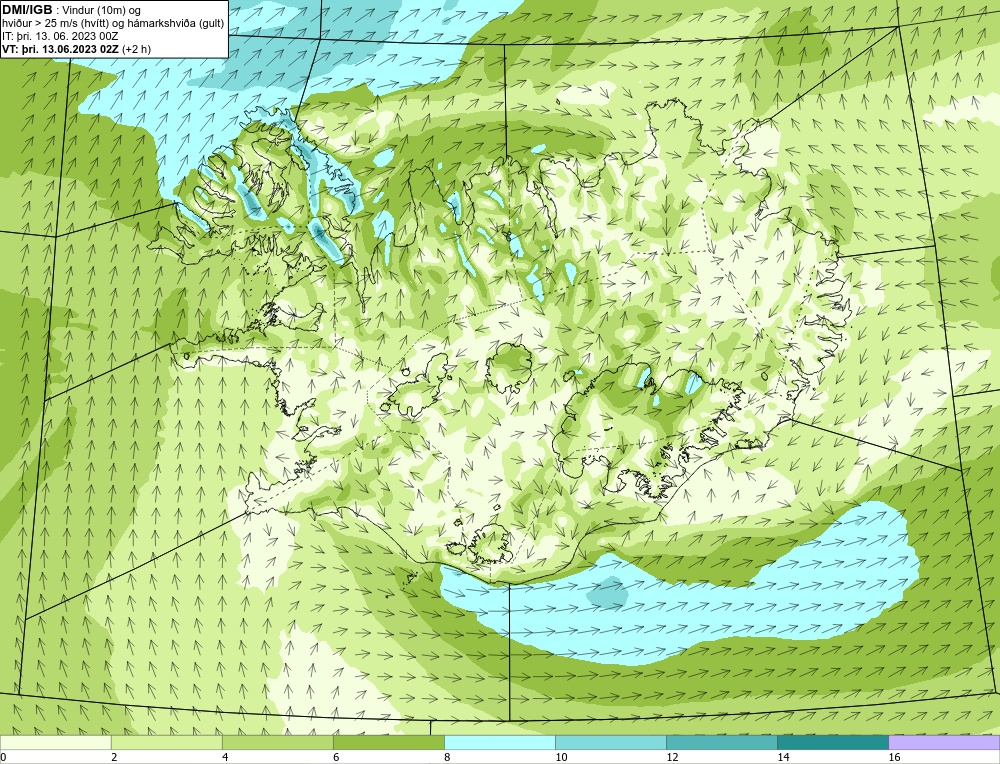Click the 0–2 m/s pale legend swatch
This screenshot has height=764, width=1000.
pos(55,742)
